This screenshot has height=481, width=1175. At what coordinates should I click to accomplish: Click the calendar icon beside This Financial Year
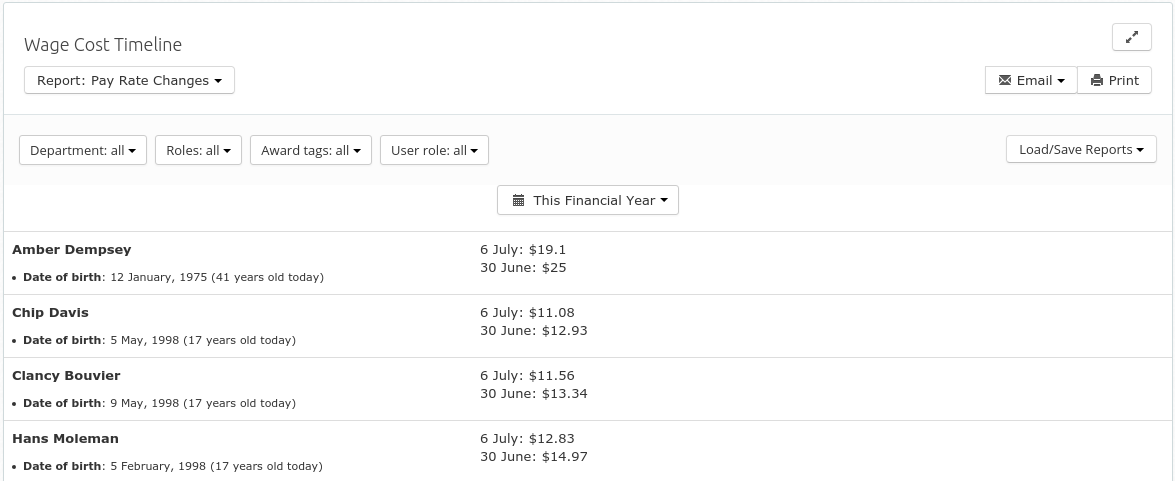point(519,200)
